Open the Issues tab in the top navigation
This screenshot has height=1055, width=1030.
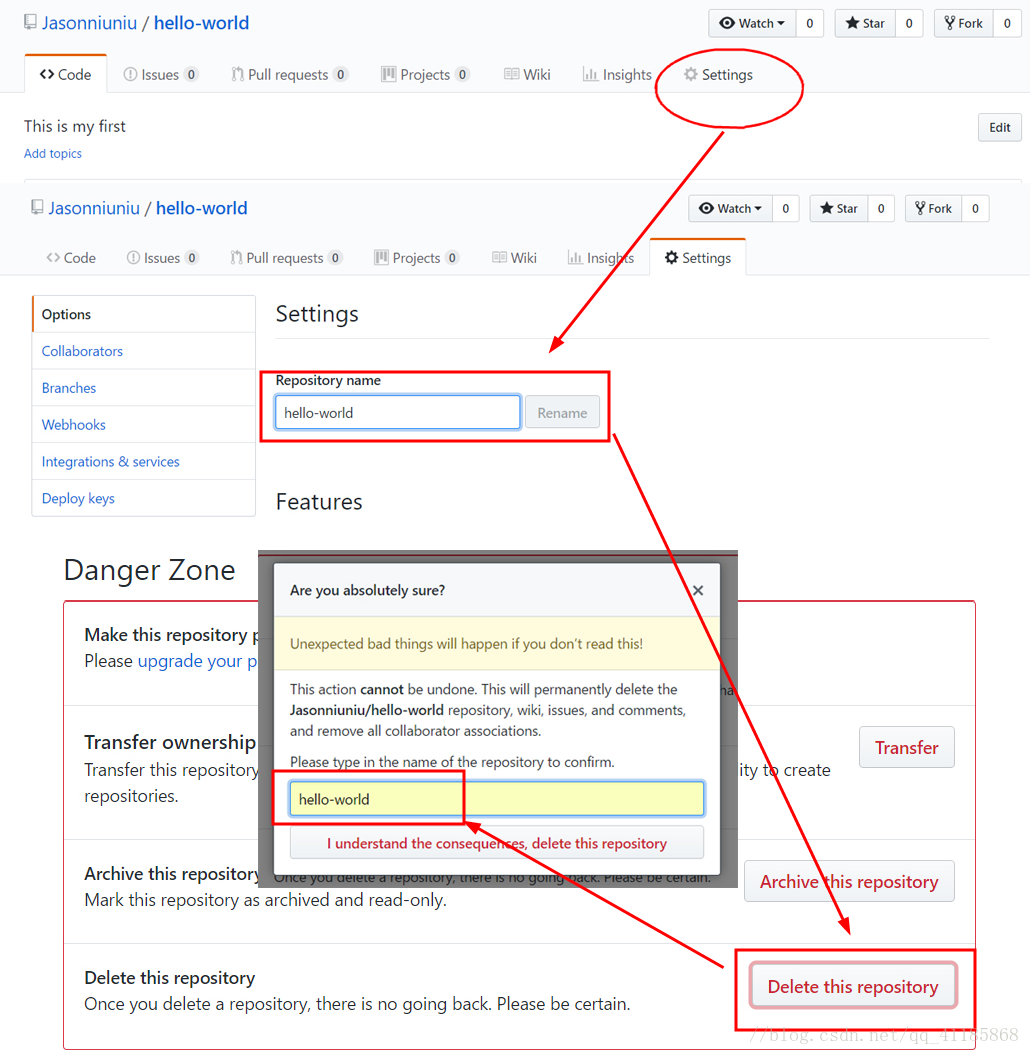click(160, 75)
